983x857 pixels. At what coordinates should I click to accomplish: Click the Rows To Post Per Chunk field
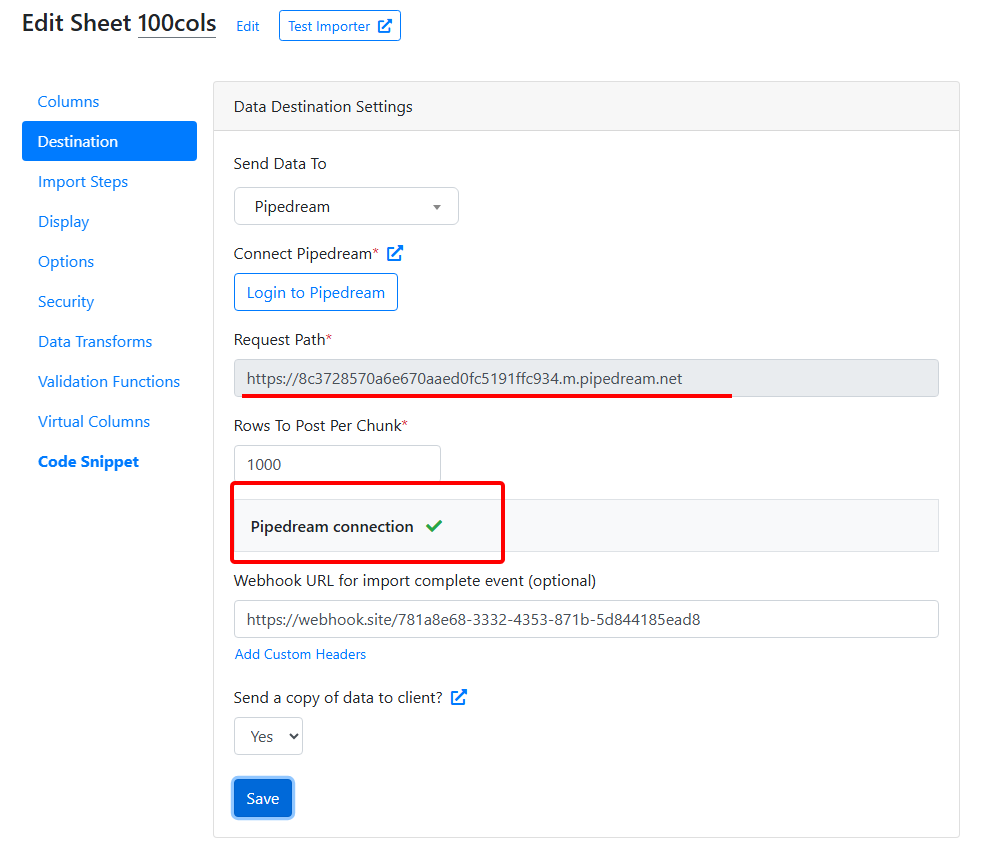pos(337,464)
